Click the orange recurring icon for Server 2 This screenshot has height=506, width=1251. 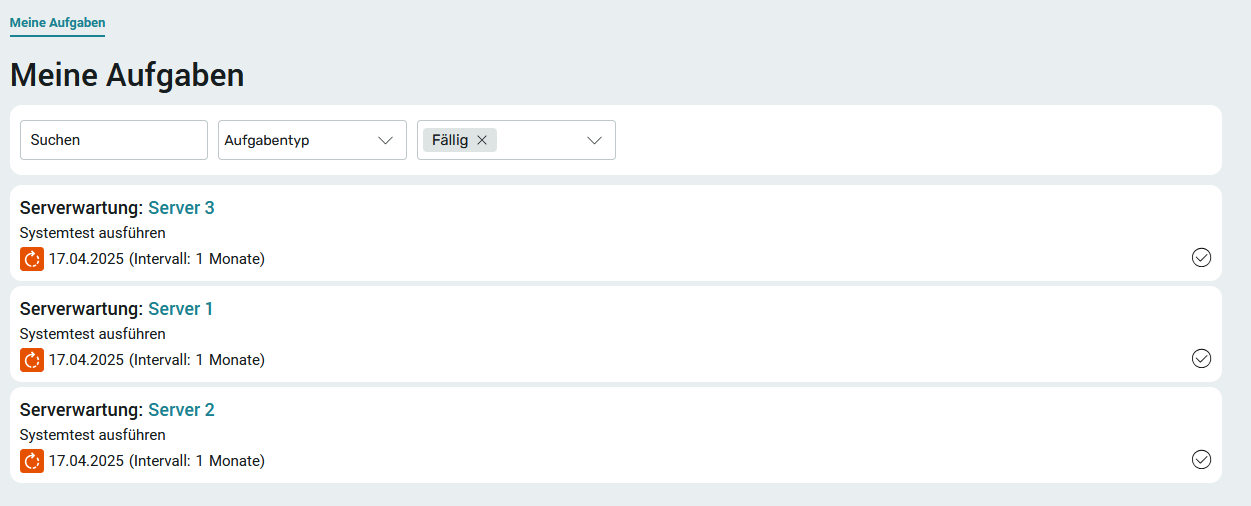tap(32, 461)
